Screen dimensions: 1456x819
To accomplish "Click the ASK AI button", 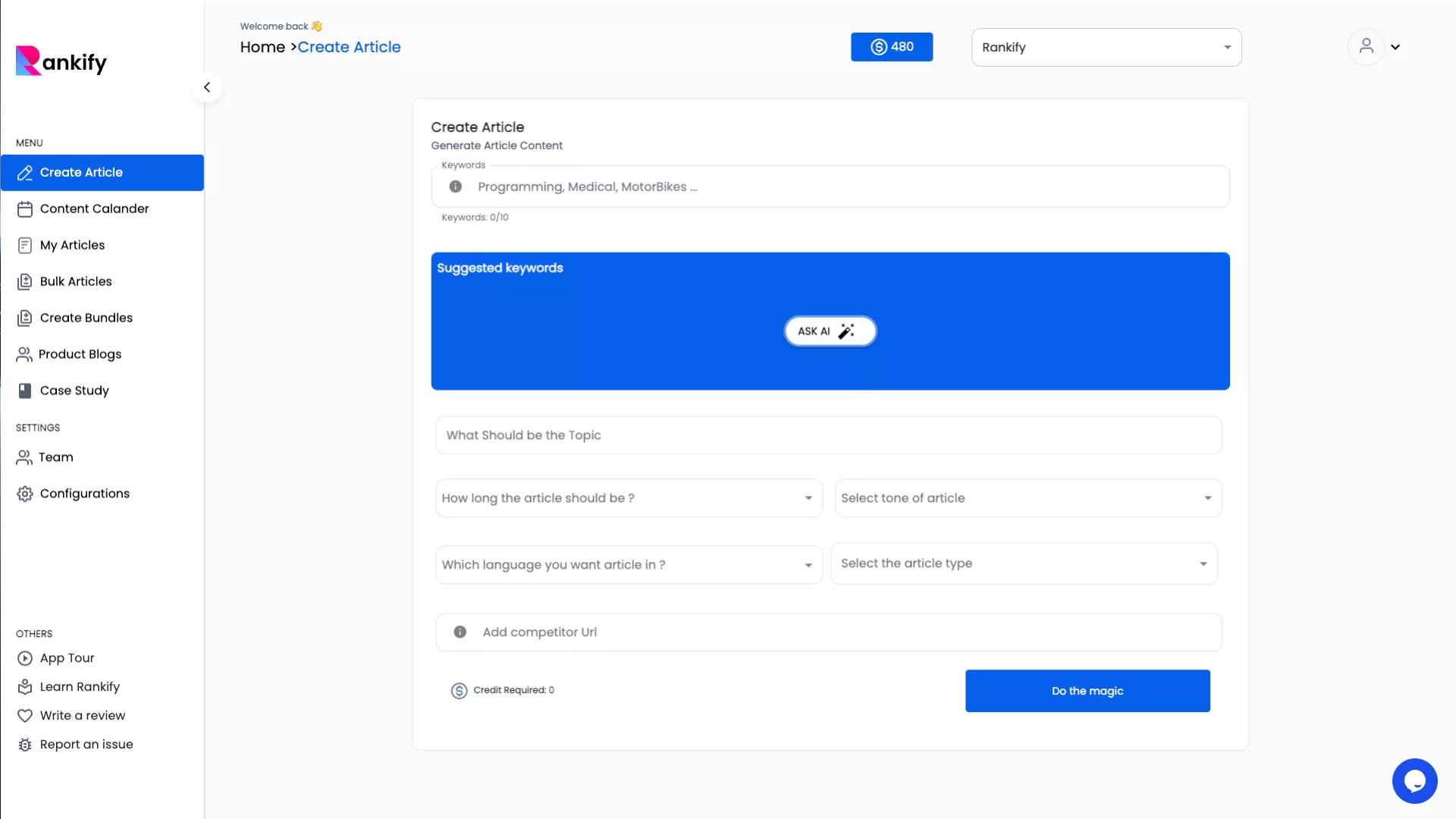I will pos(830,331).
